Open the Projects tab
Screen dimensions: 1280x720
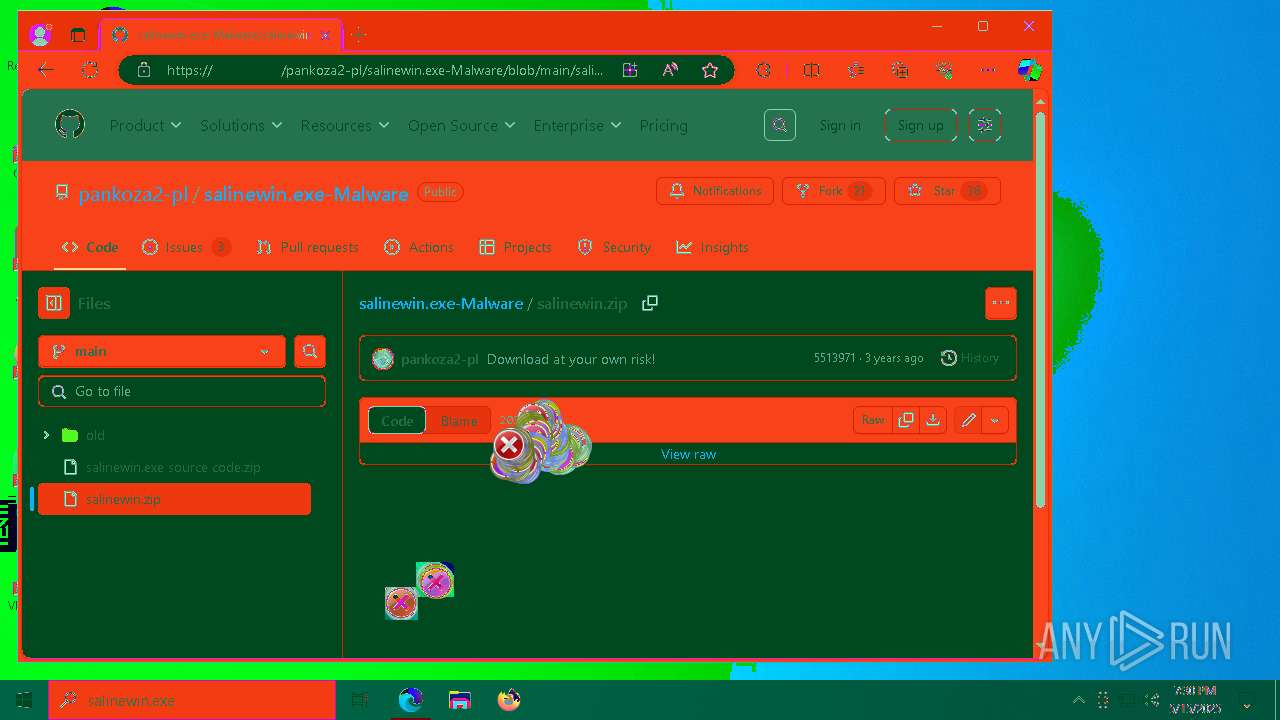click(x=516, y=247)
